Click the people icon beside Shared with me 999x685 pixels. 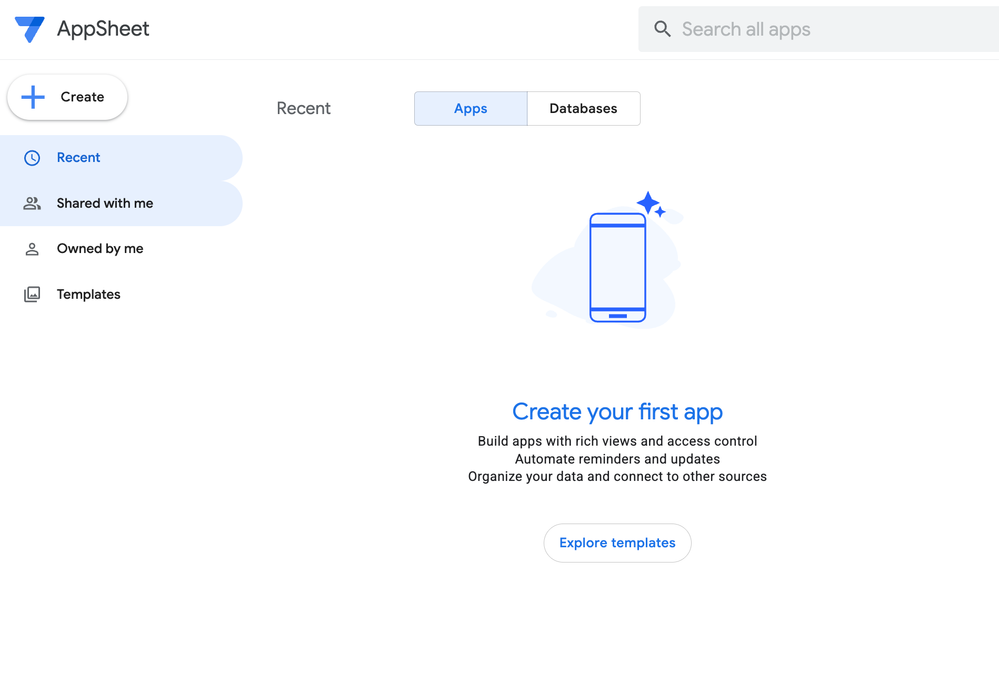pos(32,203)
